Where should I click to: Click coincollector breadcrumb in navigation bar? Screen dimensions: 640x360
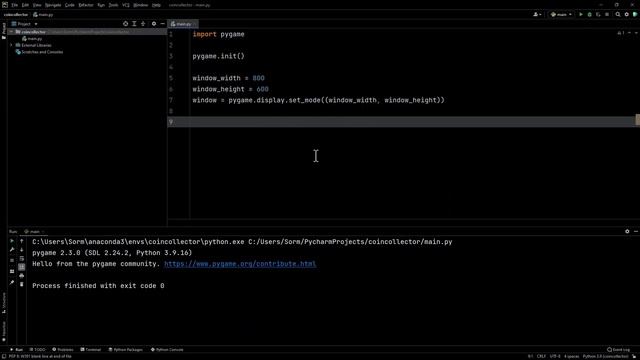(16, 14)
